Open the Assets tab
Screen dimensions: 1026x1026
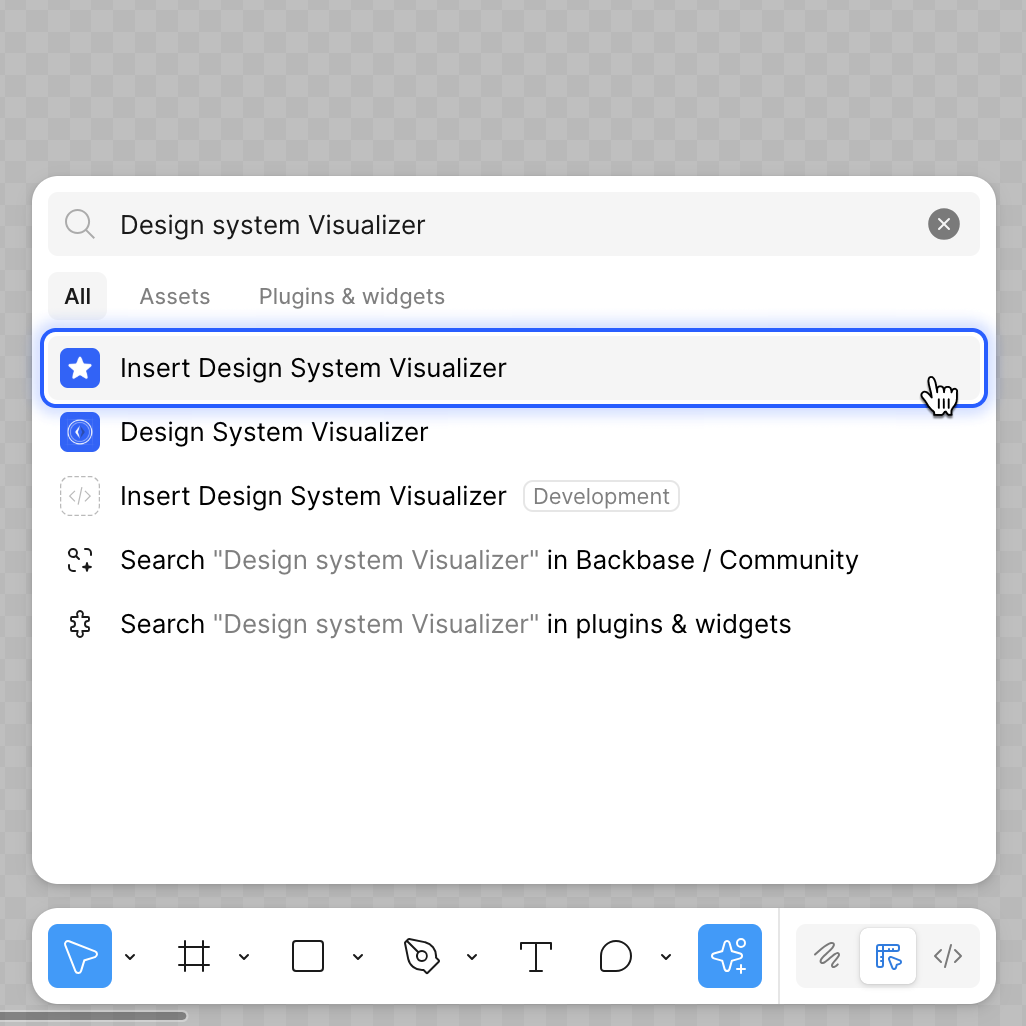click(175, 296)
